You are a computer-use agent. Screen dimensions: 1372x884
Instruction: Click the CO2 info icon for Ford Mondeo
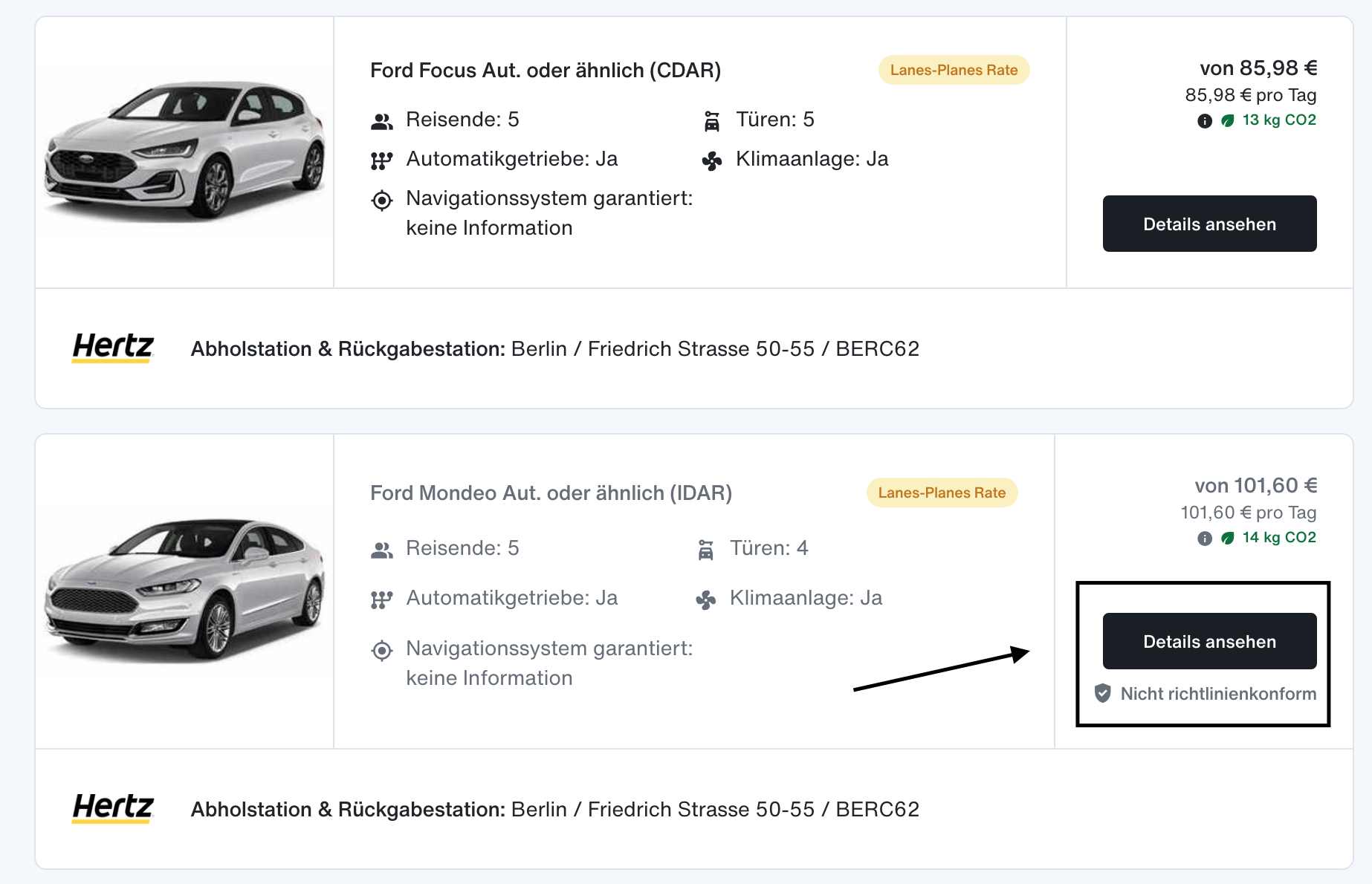(x=1205, y=539)
